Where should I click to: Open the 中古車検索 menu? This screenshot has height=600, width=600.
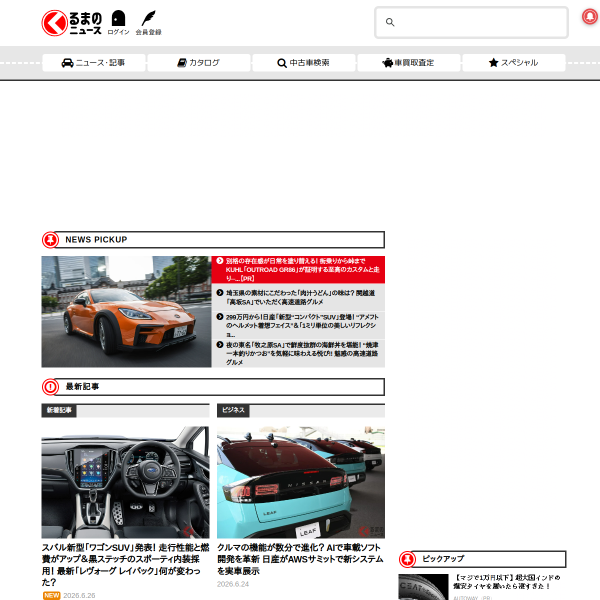tap(304, 63)
